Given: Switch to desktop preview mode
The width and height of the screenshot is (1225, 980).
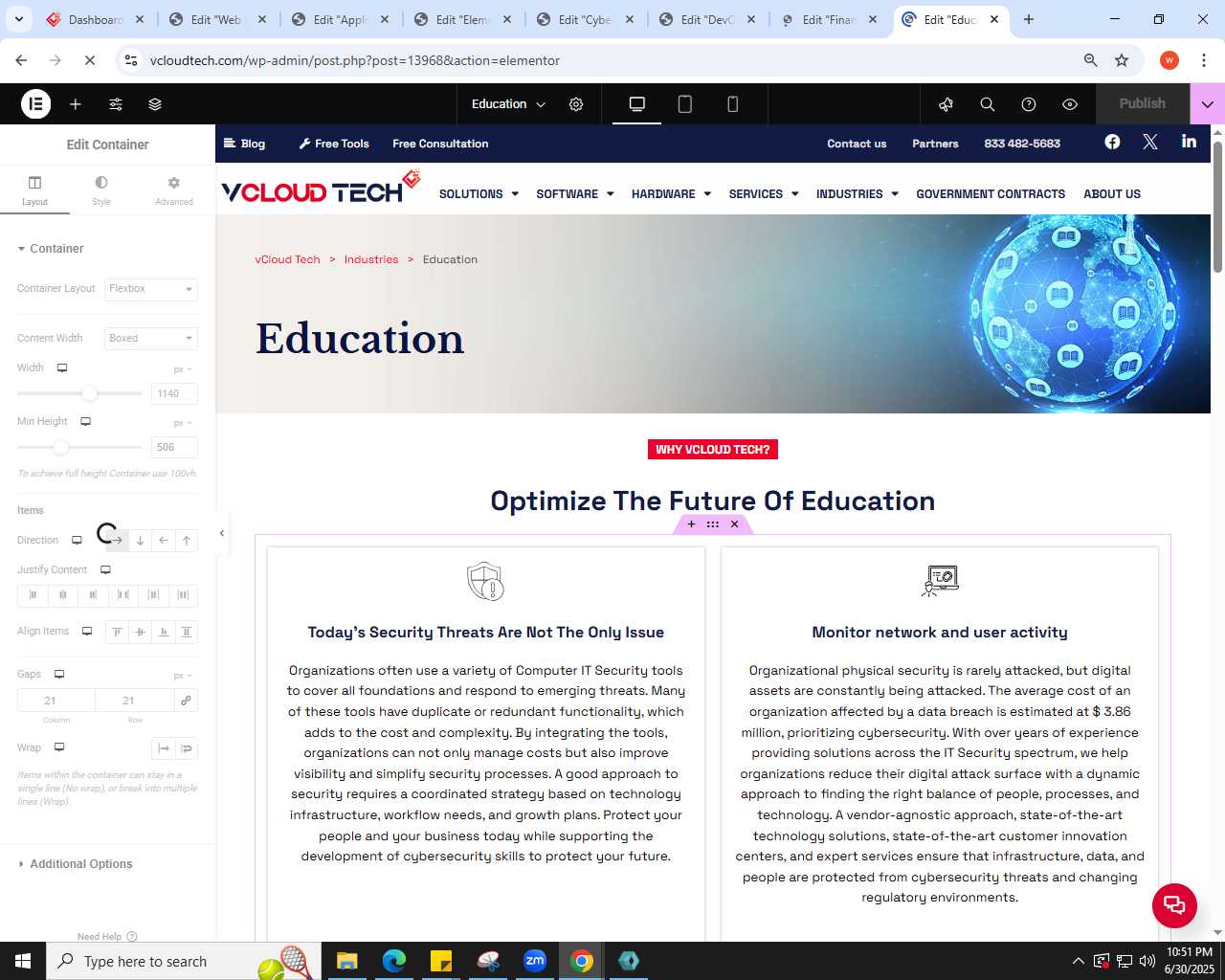Looking at the screenshot, I should tap(636, 104).
